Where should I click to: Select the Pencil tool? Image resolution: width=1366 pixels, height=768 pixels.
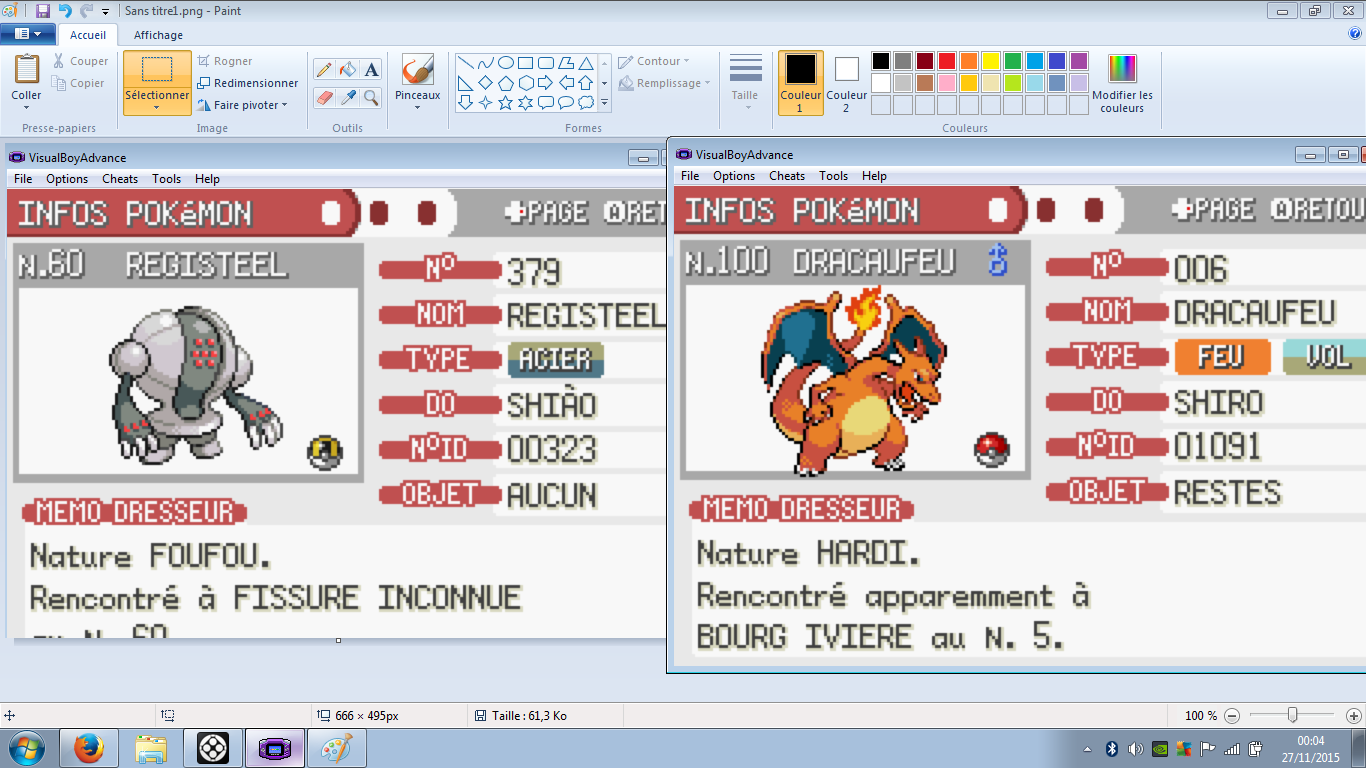point(324,69)
